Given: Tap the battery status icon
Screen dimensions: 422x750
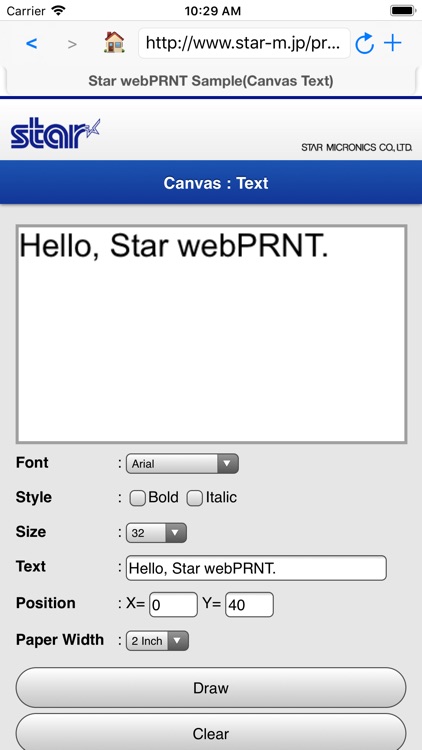Looking at the screenshot, I should (x=403, y=11).
